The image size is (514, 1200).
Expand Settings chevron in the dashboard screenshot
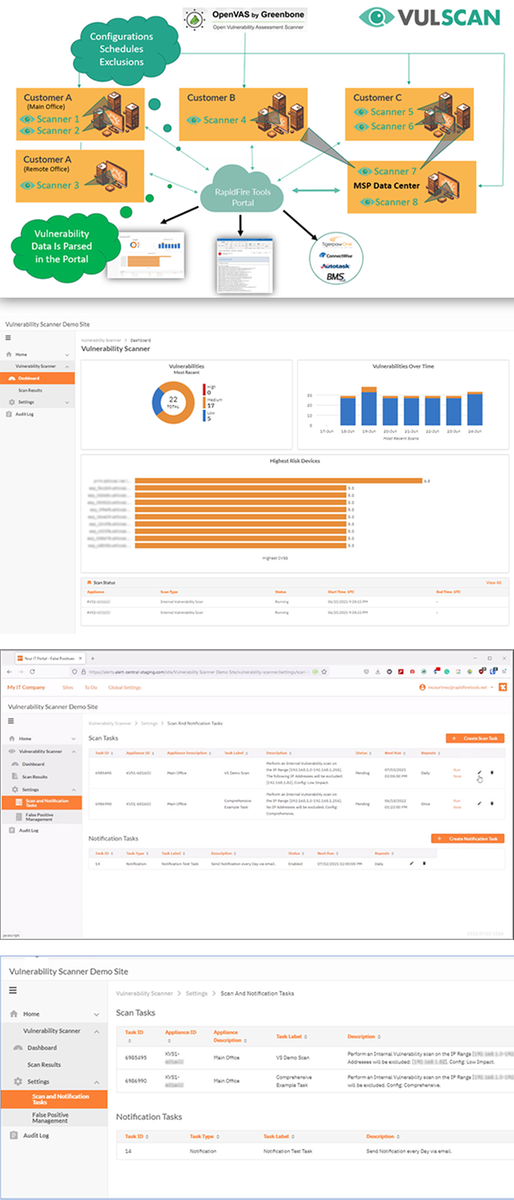coord(67,402)
